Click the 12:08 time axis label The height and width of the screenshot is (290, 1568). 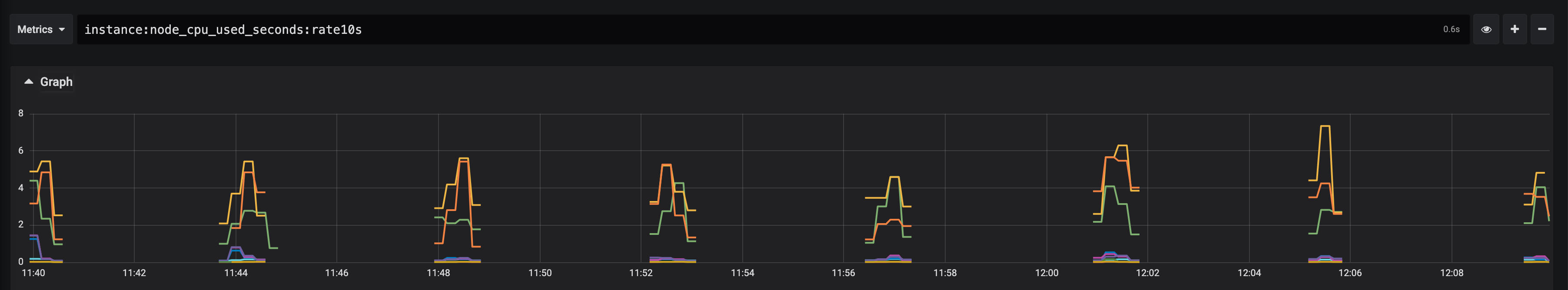point(1452,273)
